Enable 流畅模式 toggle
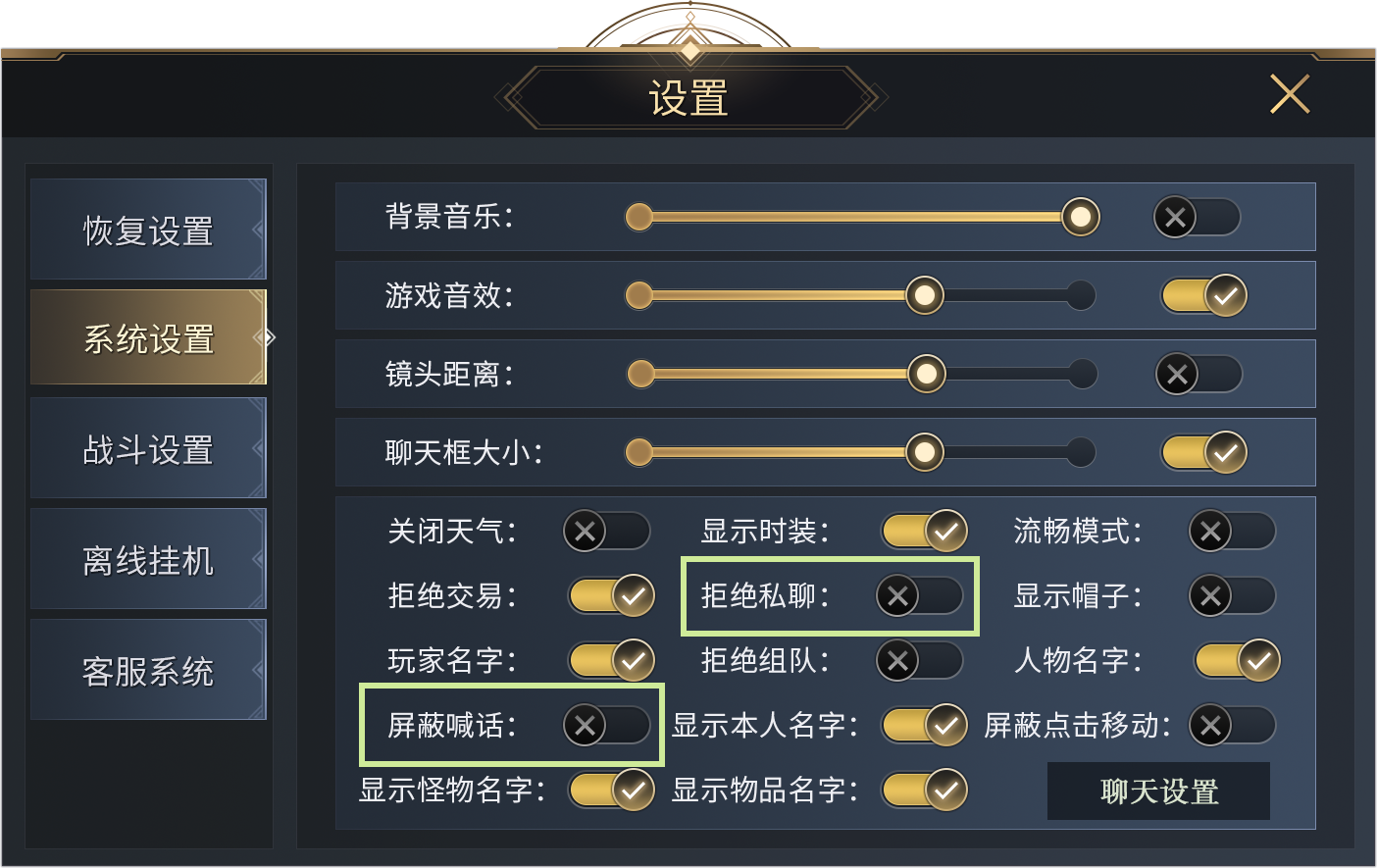This screenshot has height=868, width=1377. click(1232, 532)
